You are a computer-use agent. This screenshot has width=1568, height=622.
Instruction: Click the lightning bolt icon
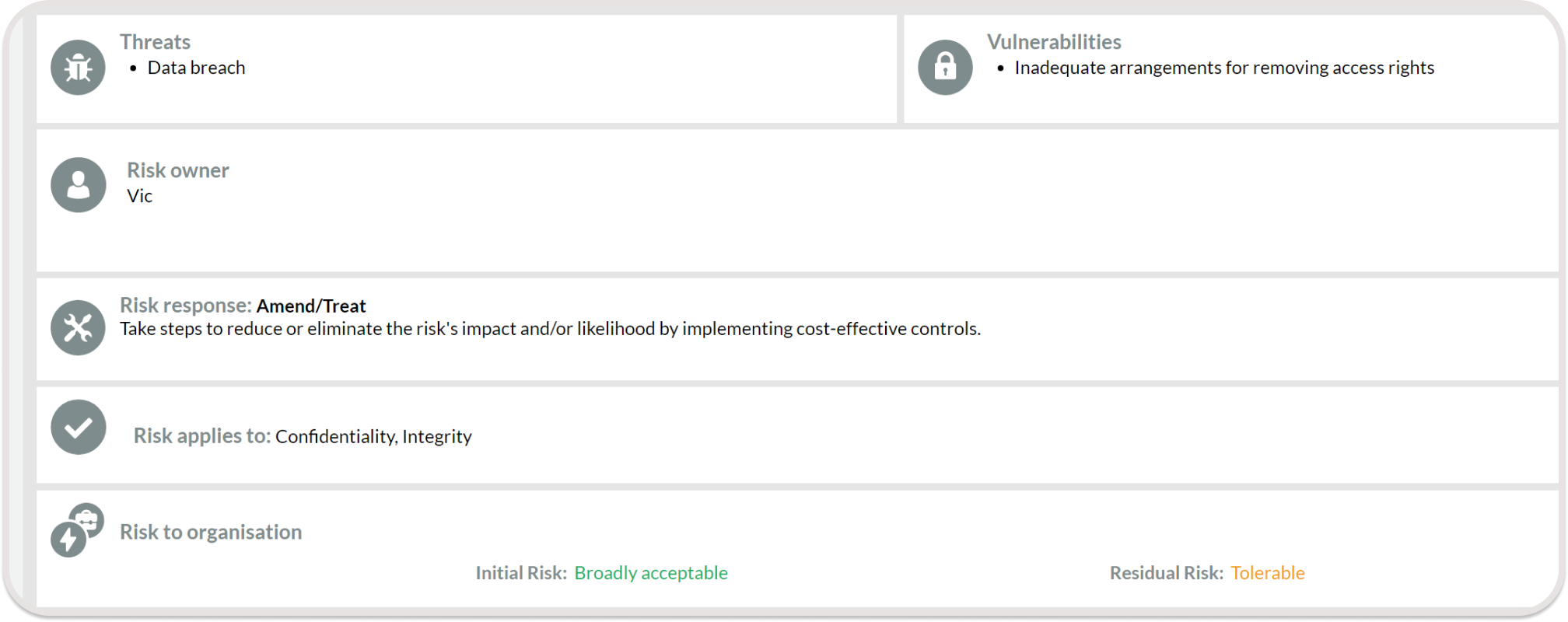click(68, 540)
